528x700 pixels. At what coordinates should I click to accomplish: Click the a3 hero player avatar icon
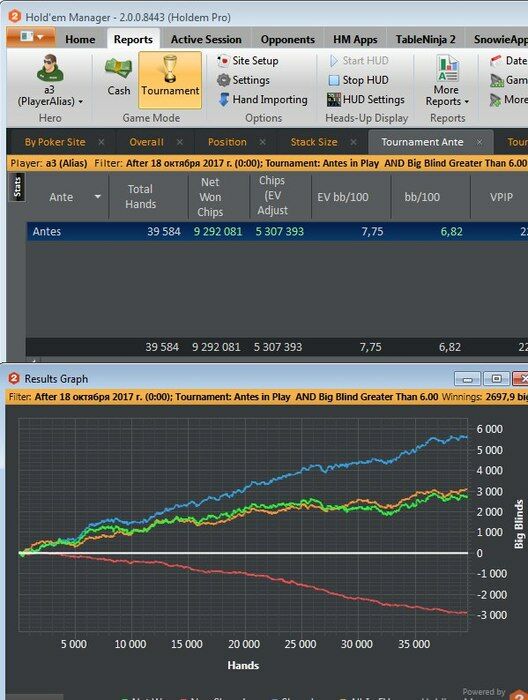coord(50,68)
